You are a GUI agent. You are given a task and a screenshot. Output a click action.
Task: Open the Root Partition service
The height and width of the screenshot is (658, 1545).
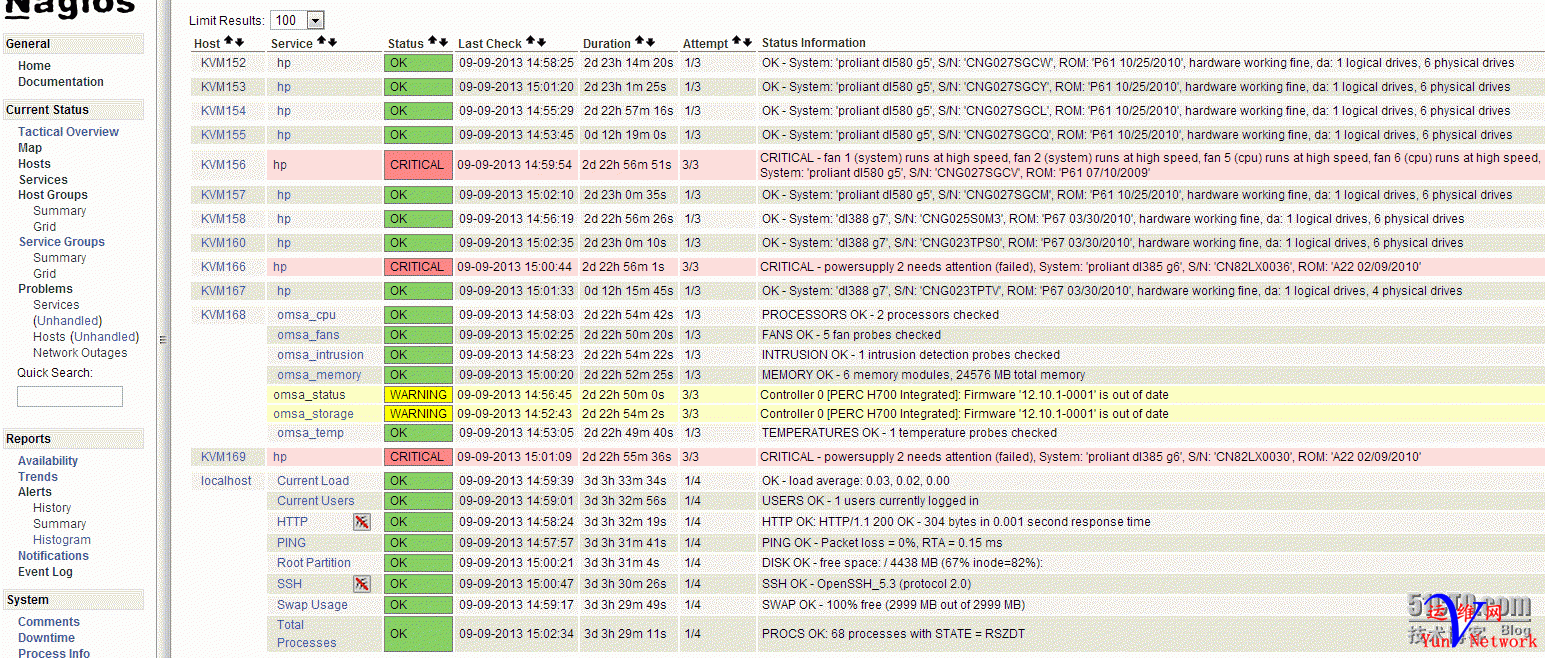pyautogui.click(x=313, y=563)
